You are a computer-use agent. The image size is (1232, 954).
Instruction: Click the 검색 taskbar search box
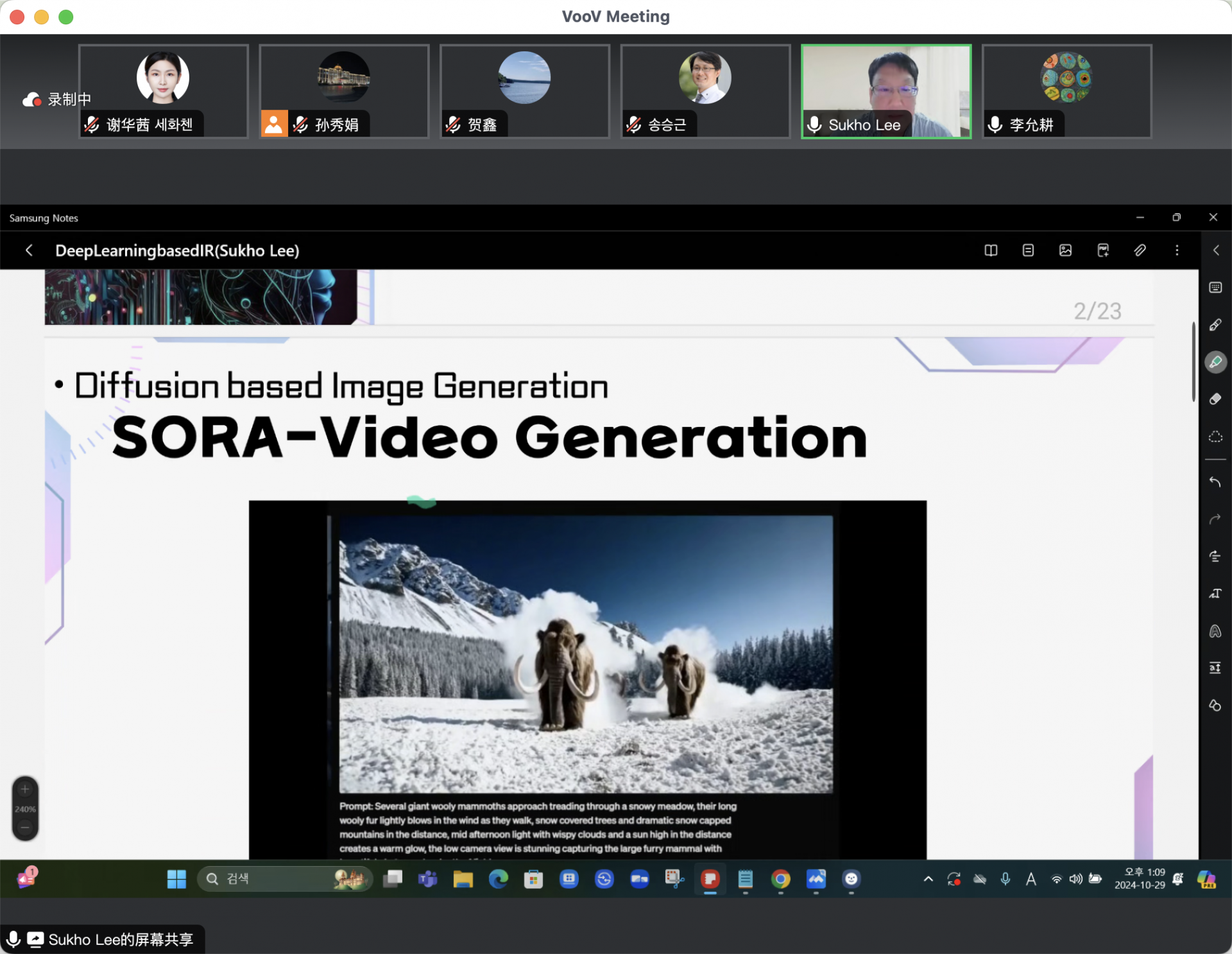click(285, 879)
